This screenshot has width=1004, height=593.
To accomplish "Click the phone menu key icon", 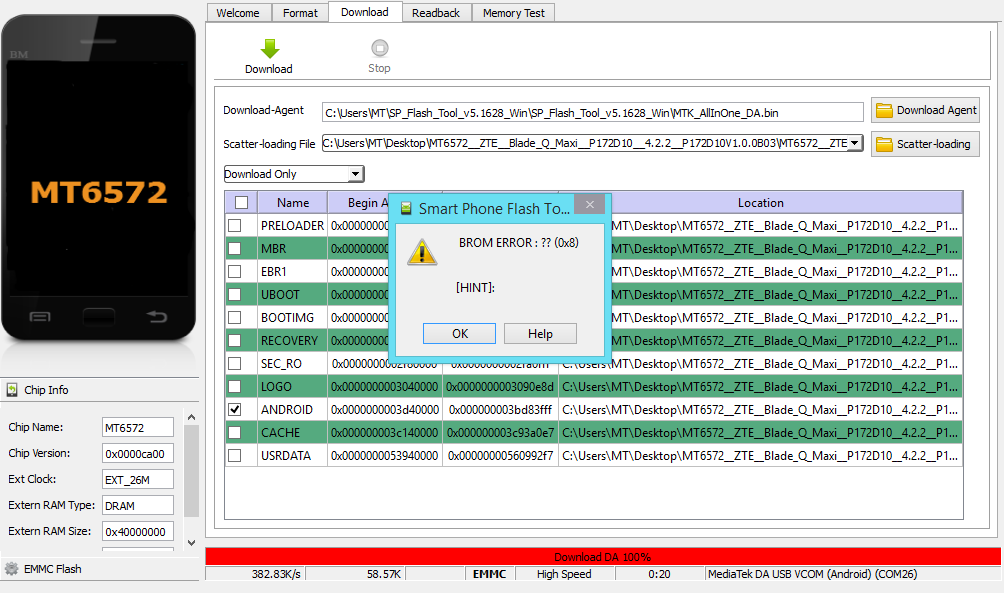I will point(40,316).
